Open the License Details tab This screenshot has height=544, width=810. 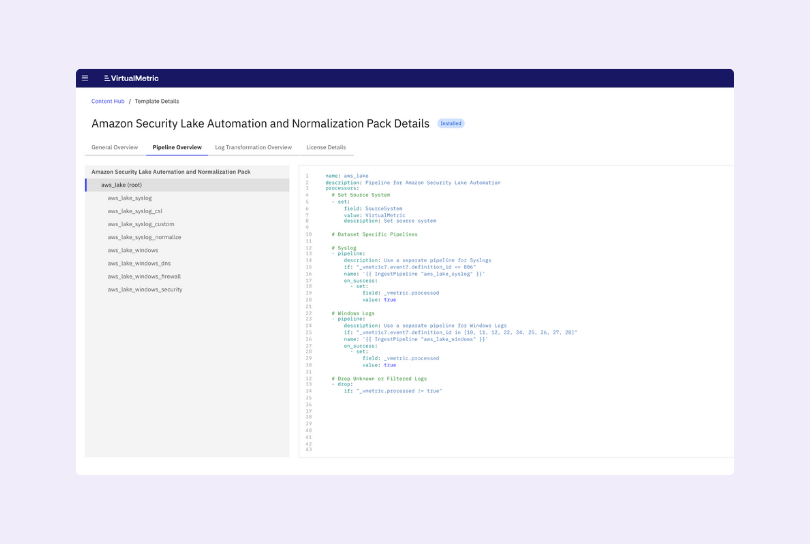326,147
